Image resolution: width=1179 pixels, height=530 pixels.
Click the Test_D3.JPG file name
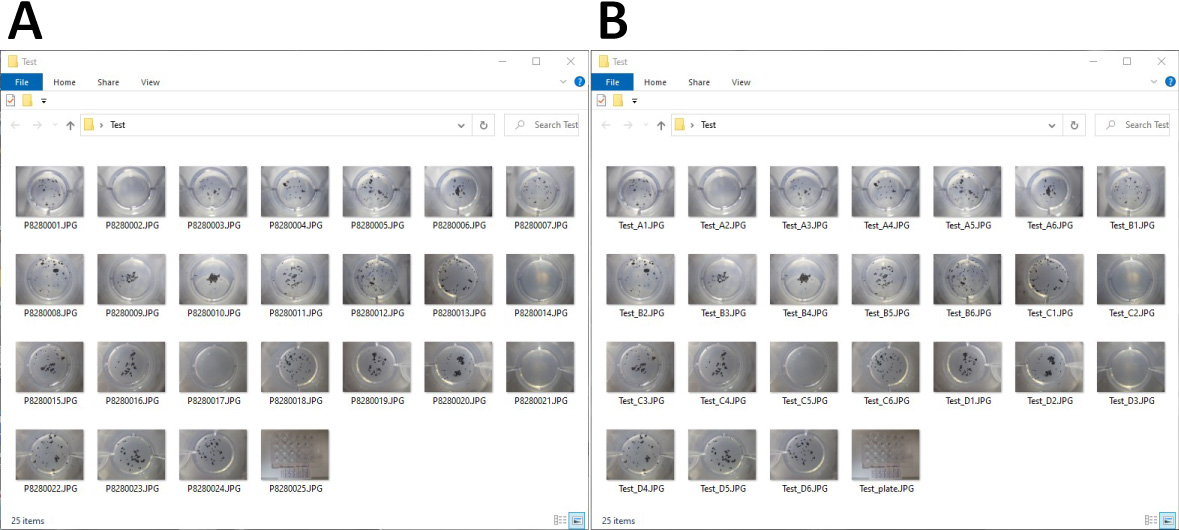pyautogui.click(x=1132, y=401)
